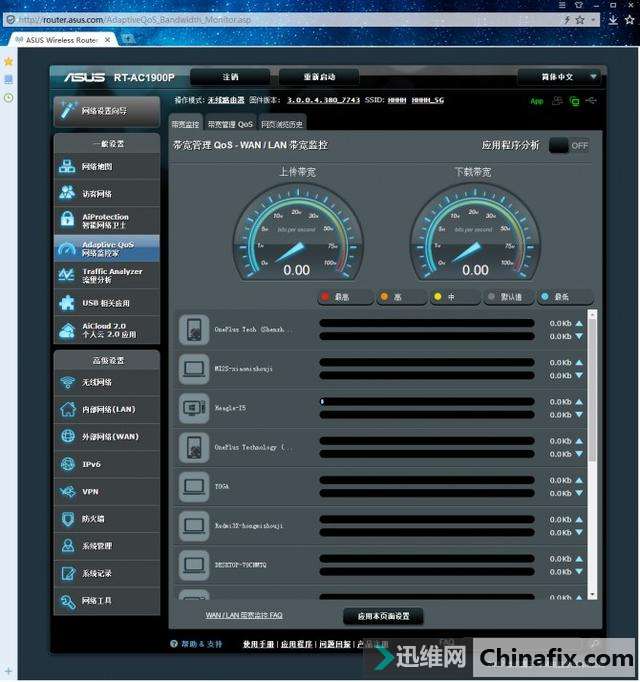640x682 pixels.
Task: Bookmark page with address bar star
Action: (x=580, y=20)
